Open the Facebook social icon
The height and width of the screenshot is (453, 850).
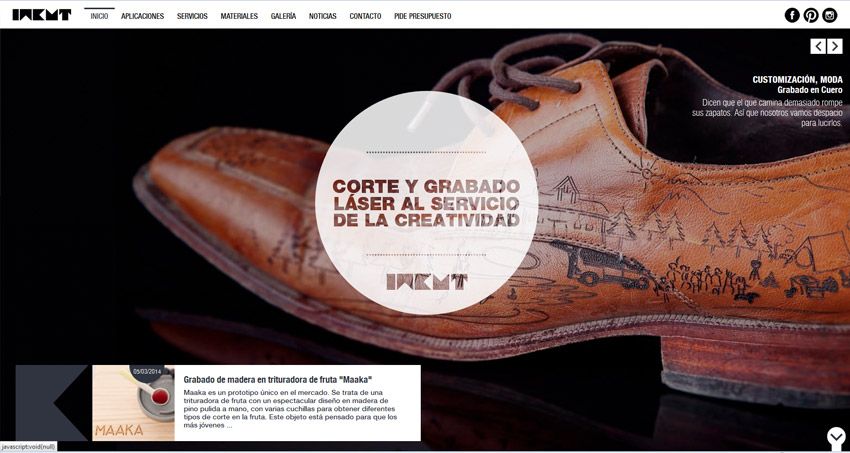point(792,15)
